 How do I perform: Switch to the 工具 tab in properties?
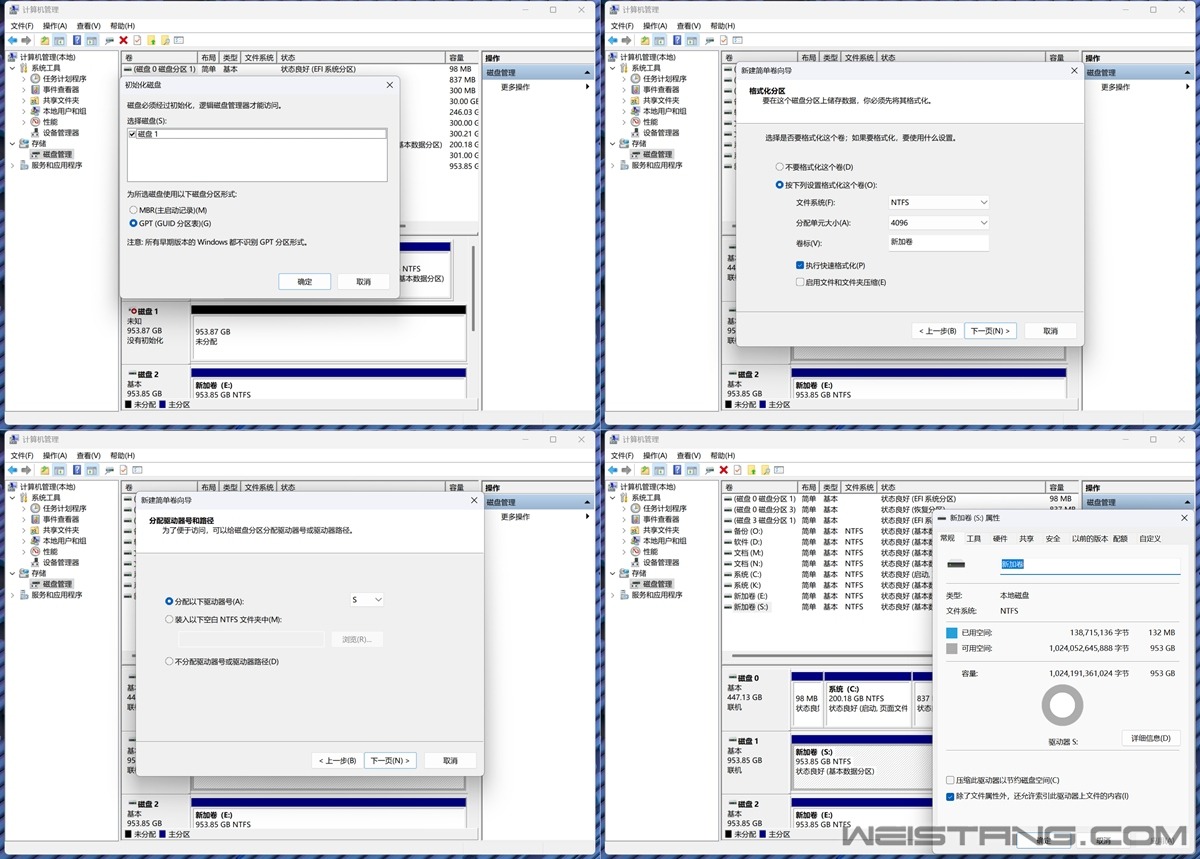point(973,538)
